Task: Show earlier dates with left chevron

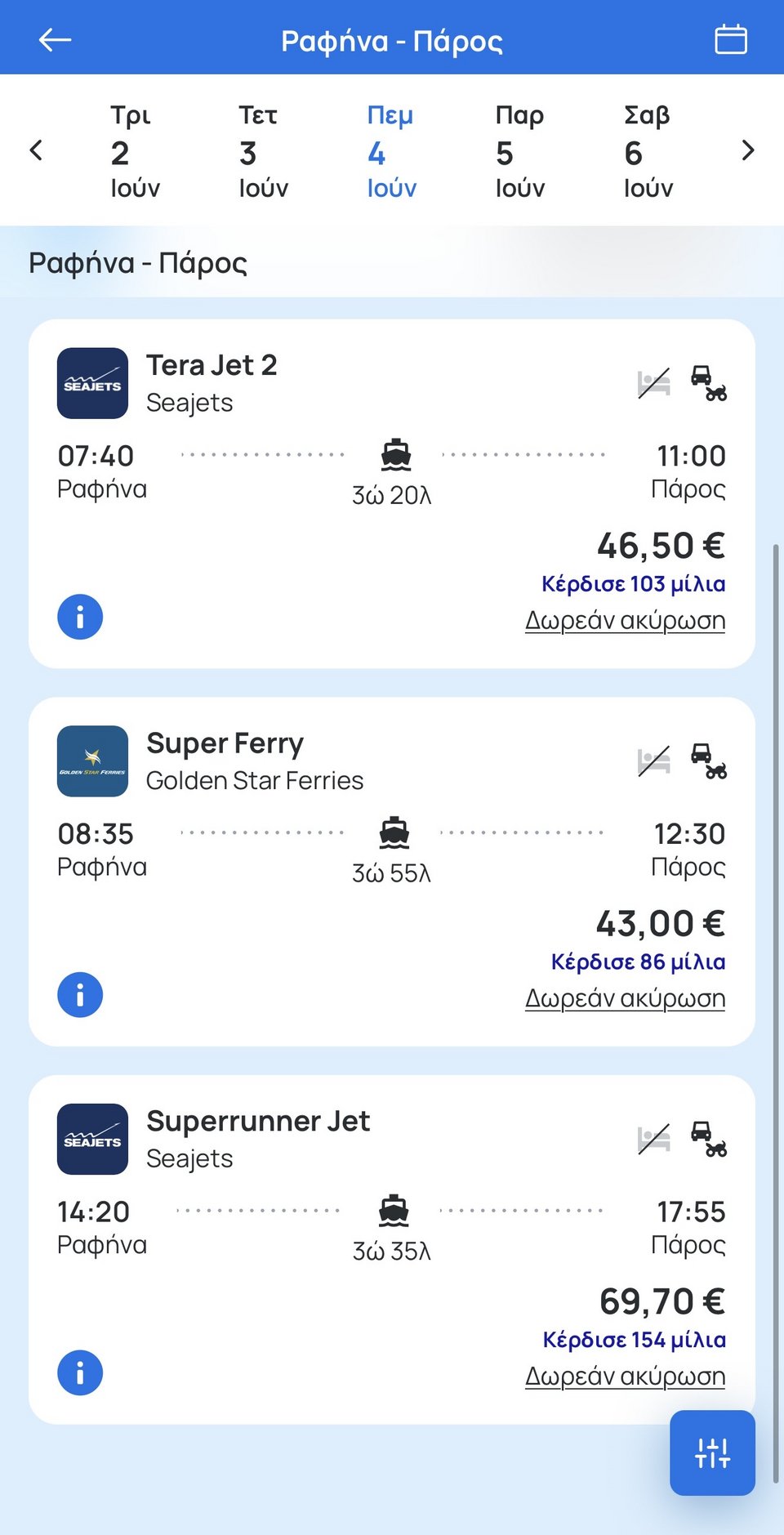Action: [x=36, y=150]
